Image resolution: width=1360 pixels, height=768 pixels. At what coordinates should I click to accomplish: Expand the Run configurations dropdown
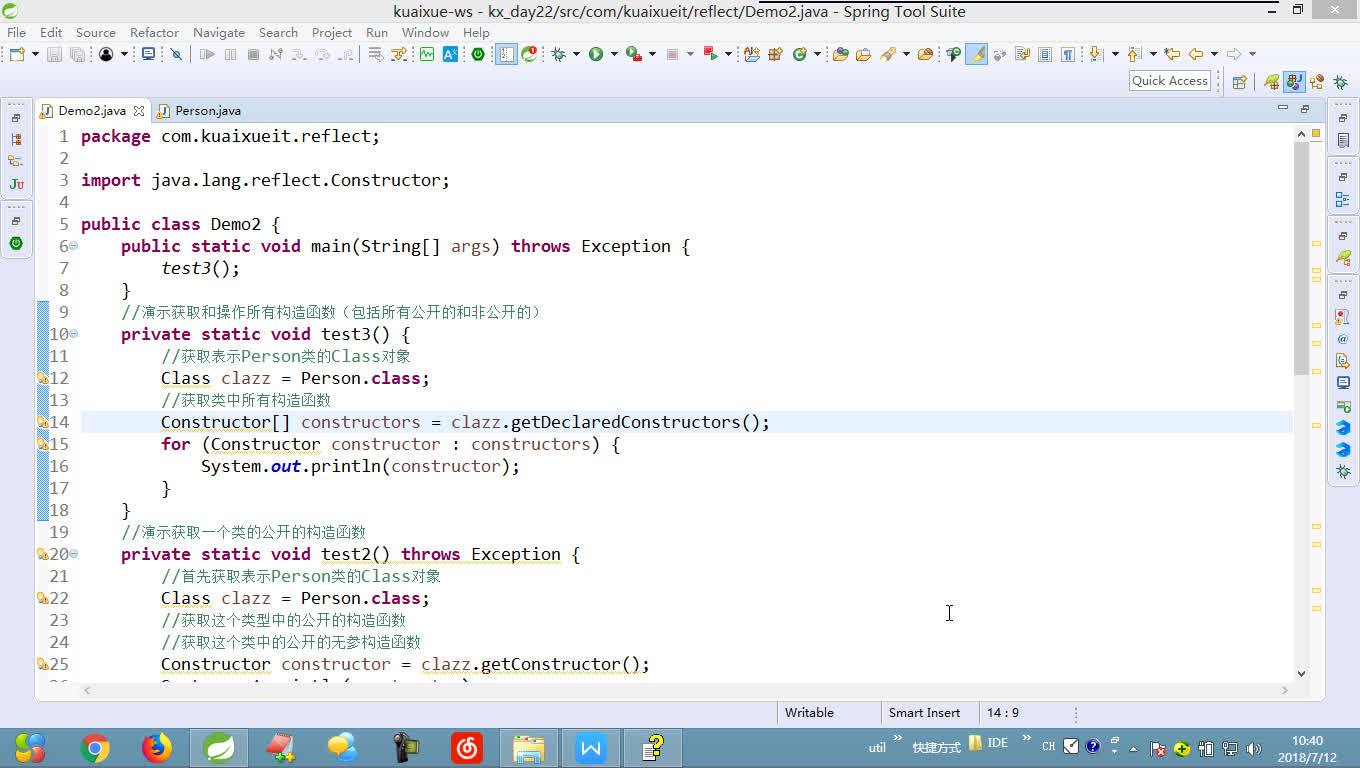point(613,54)
